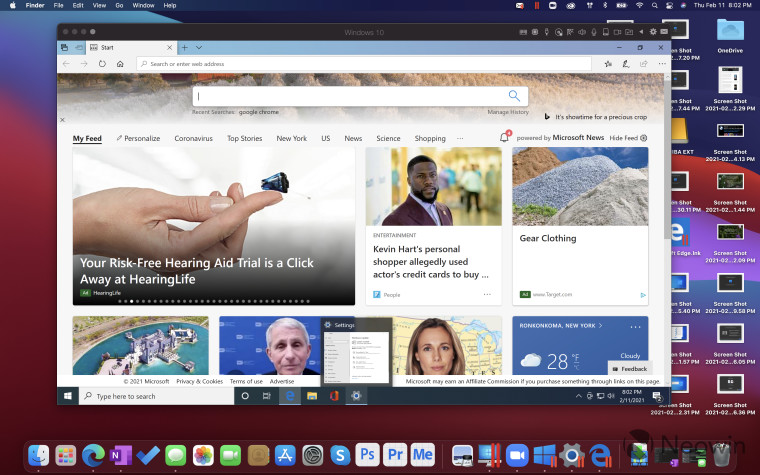Image resolution: width=760 pixels, height=475 pixels.
Task: Click the macOS clock Thu Feb 11
Action: click(x=723, y=5)
